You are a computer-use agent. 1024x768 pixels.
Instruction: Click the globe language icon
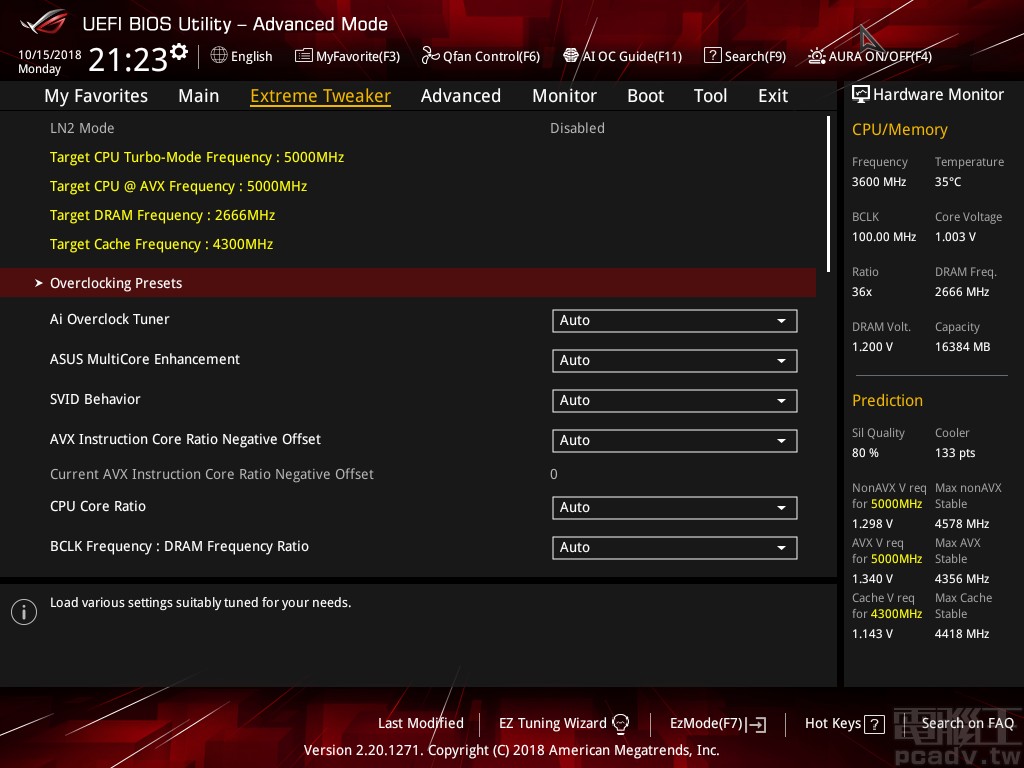219,56
